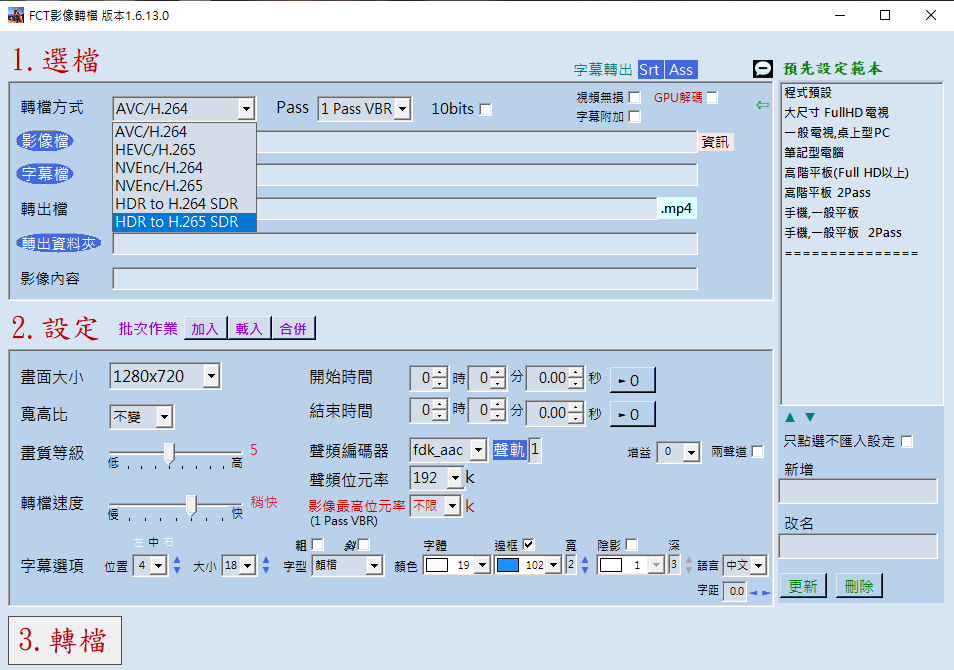Select 高階平板 2Pass preset

(x=827, y=193)
